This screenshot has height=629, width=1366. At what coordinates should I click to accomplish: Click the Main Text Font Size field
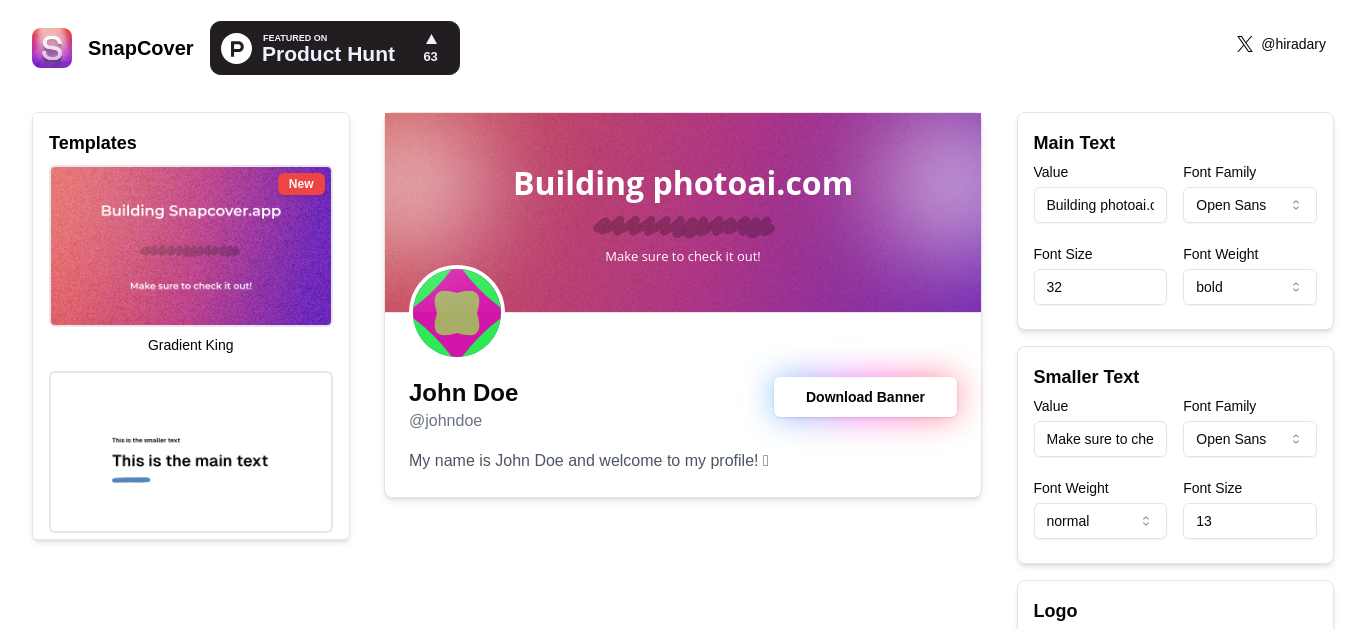click(1100, 287)
